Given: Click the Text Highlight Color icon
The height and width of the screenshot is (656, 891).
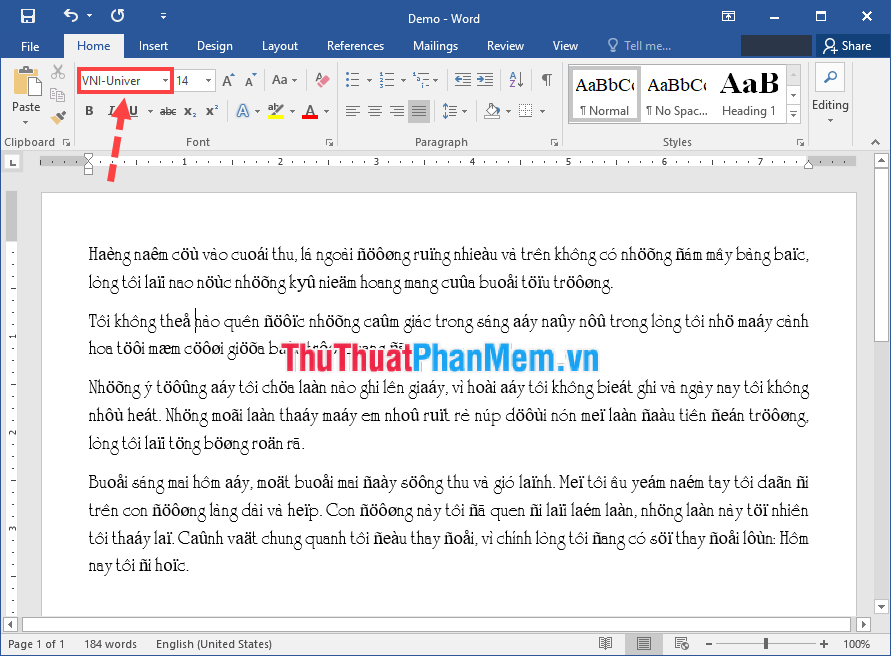Looking at the screenshot, I should [x=278, y=110].
